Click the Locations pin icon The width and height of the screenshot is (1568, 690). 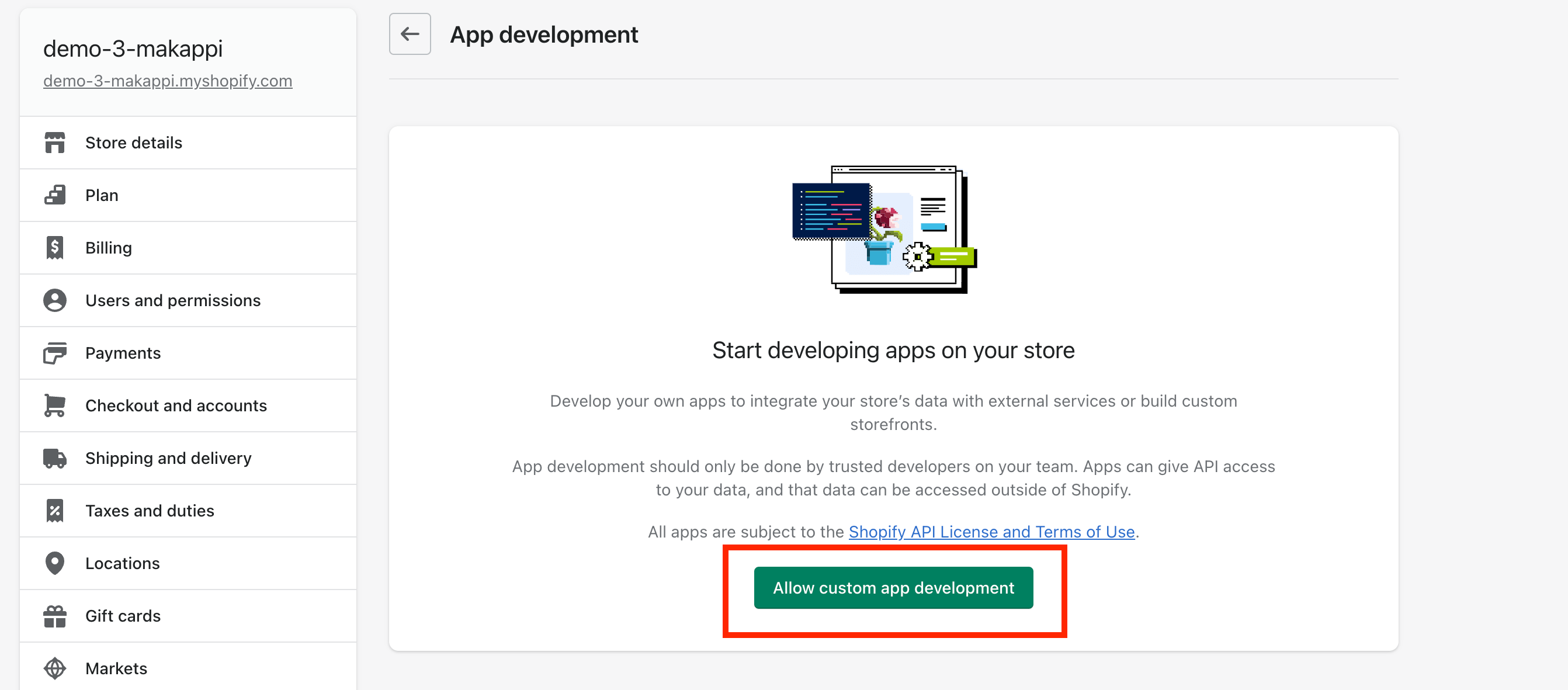[55, 563]
